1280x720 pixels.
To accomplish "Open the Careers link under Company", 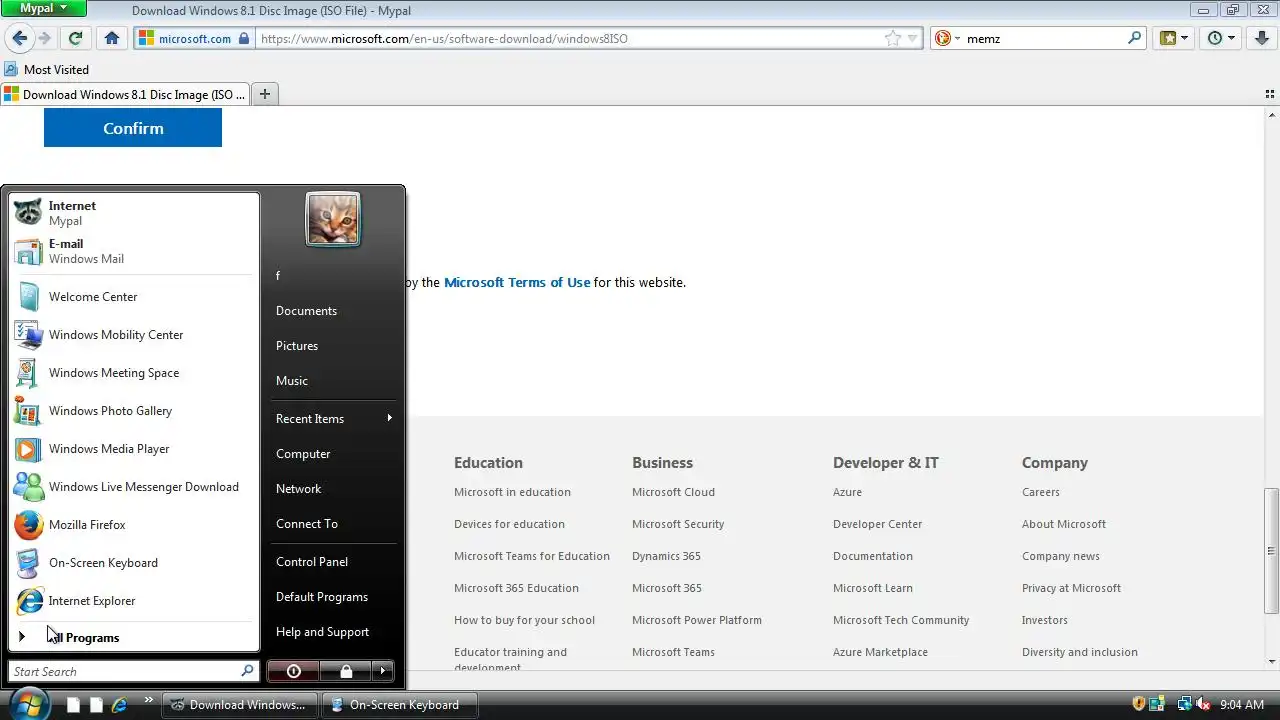I will 1040,492.
